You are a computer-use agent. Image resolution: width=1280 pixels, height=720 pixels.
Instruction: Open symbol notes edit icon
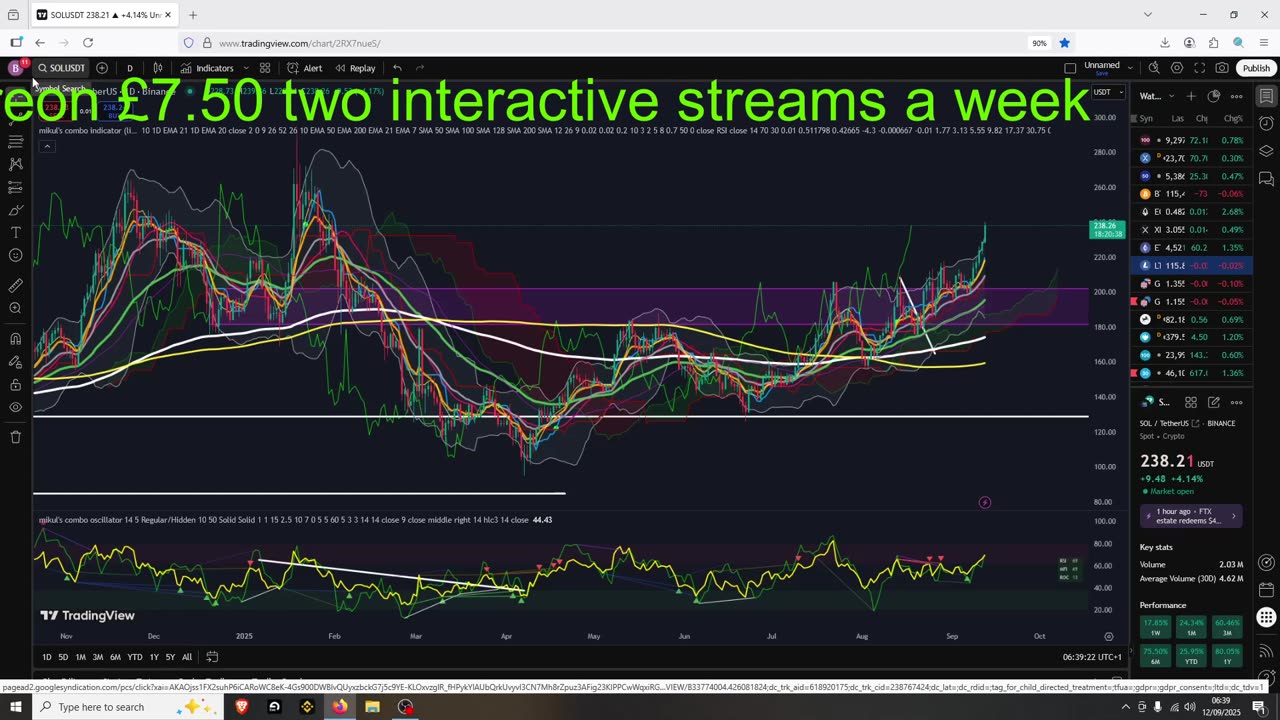pos(1214,402)
